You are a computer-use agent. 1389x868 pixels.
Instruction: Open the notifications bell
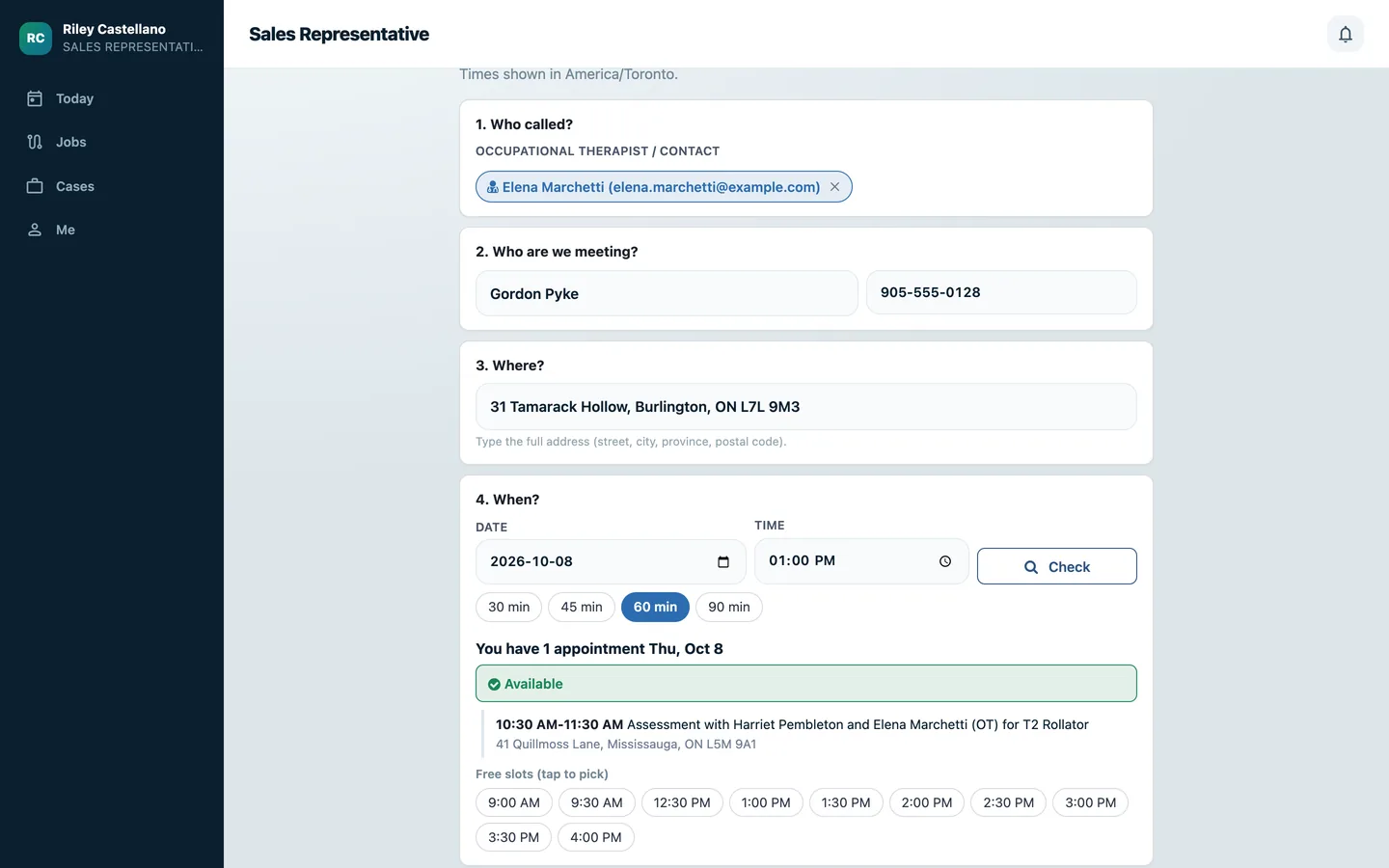tap(1345, 34)
